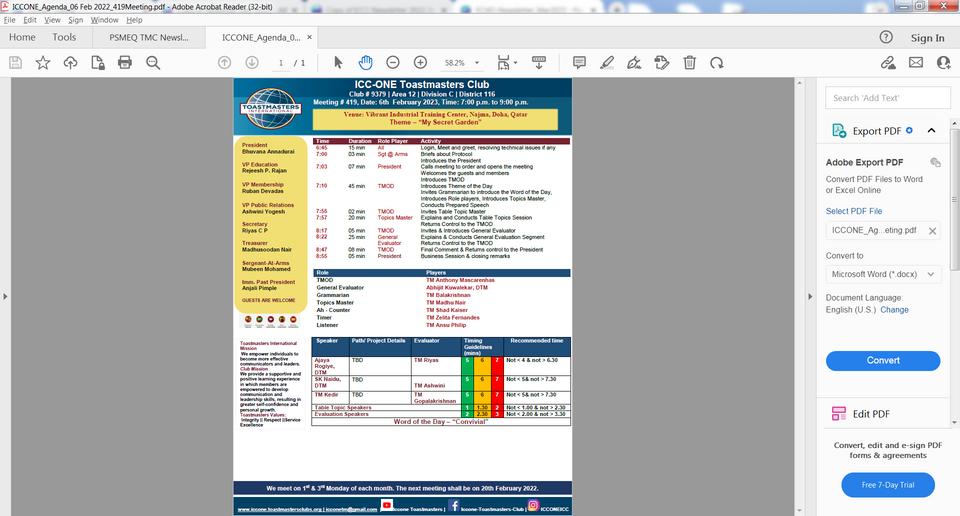The height and width of the screenshot is (516, 960).
Task: Collapse the right tools pane arrow
Action: pyautogui.click(x=810, y=296)
